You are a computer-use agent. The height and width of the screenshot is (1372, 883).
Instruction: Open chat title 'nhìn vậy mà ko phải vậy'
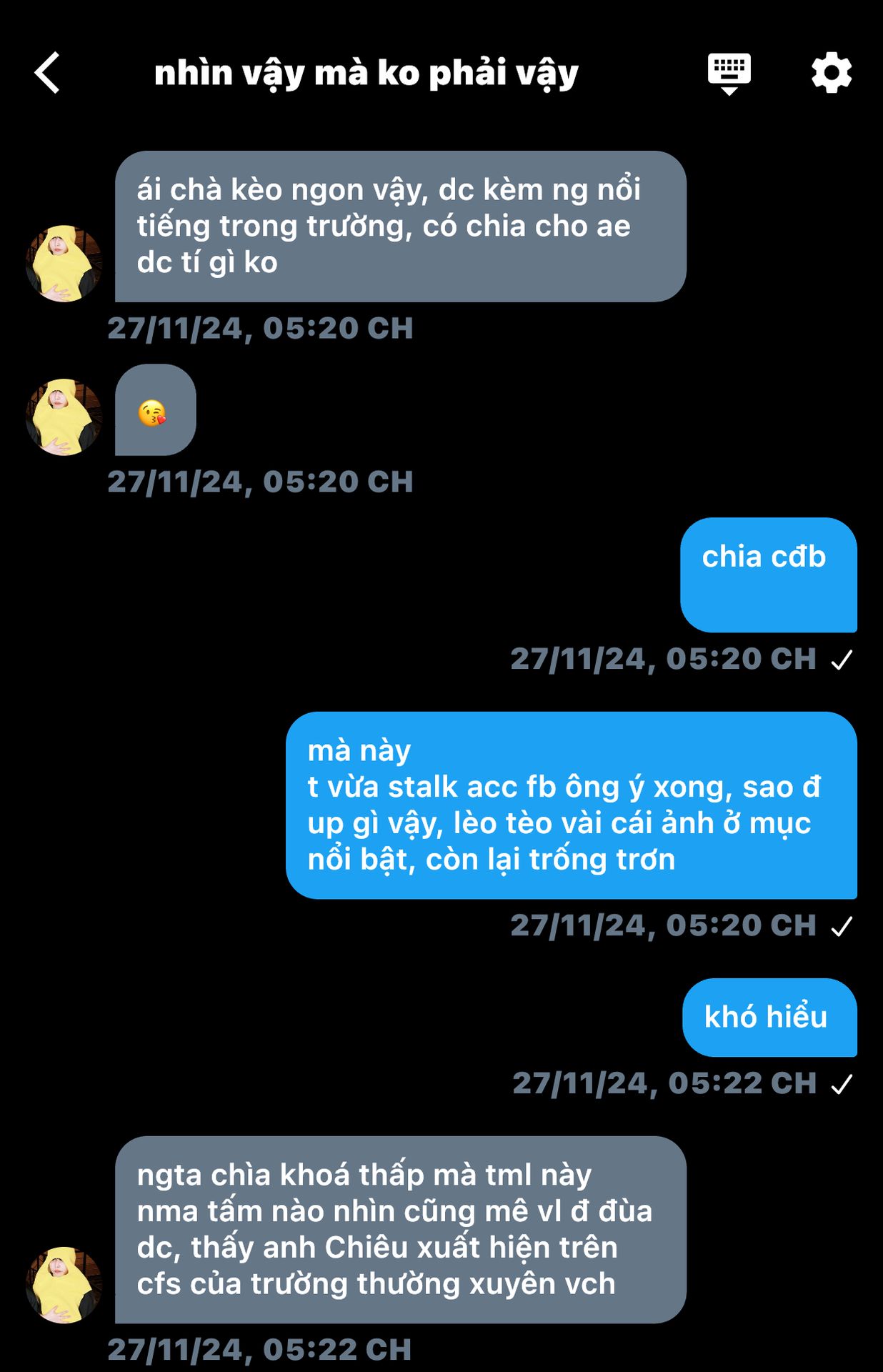click(366, 74)
